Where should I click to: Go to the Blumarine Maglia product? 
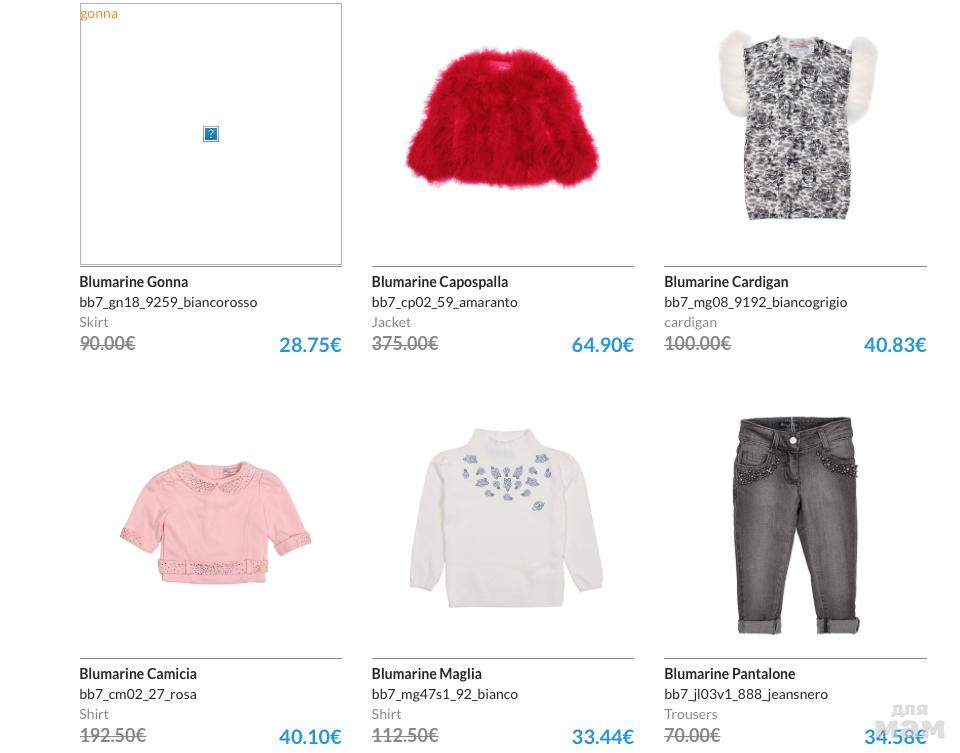coord(427,674)
